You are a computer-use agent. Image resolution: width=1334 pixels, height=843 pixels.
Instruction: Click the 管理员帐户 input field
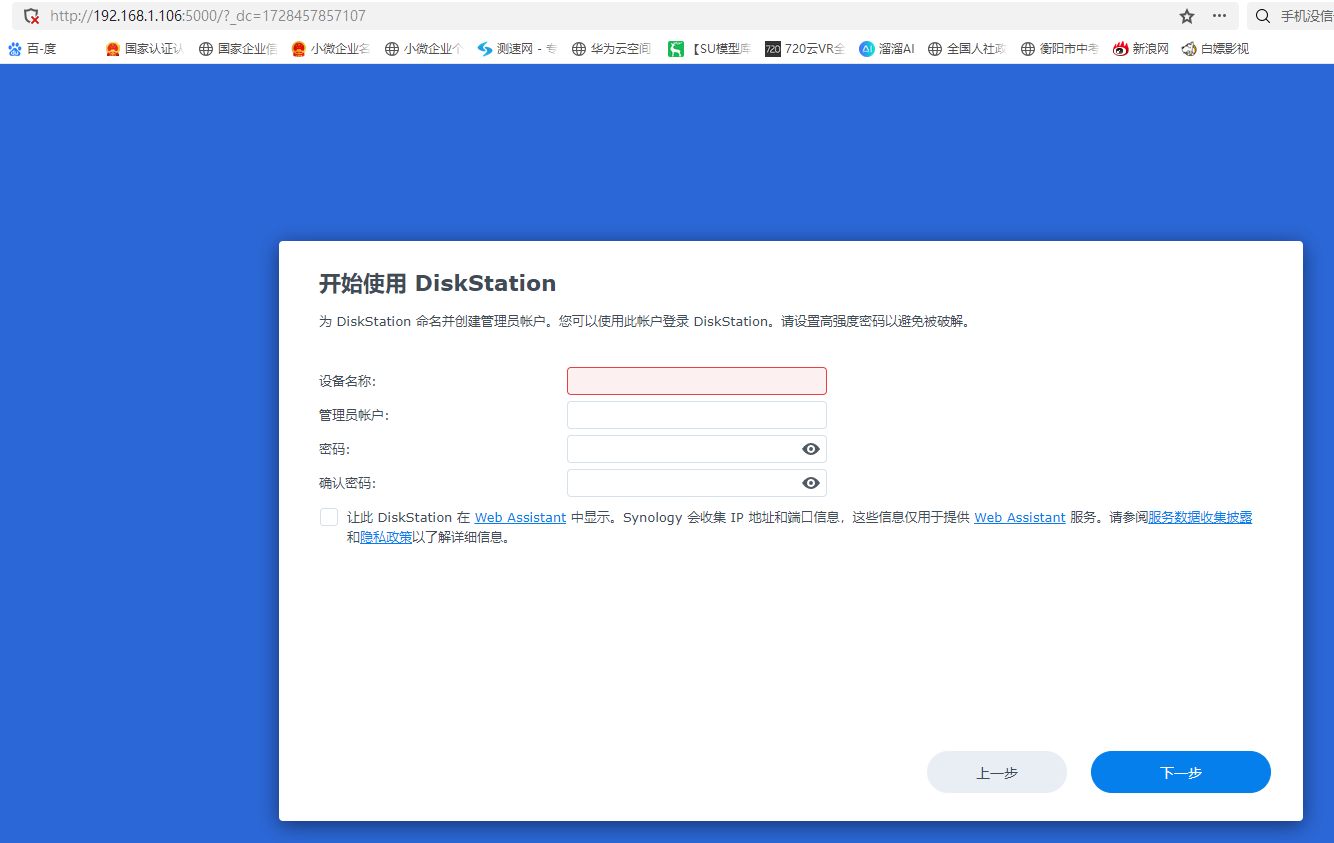coord(697,415)
